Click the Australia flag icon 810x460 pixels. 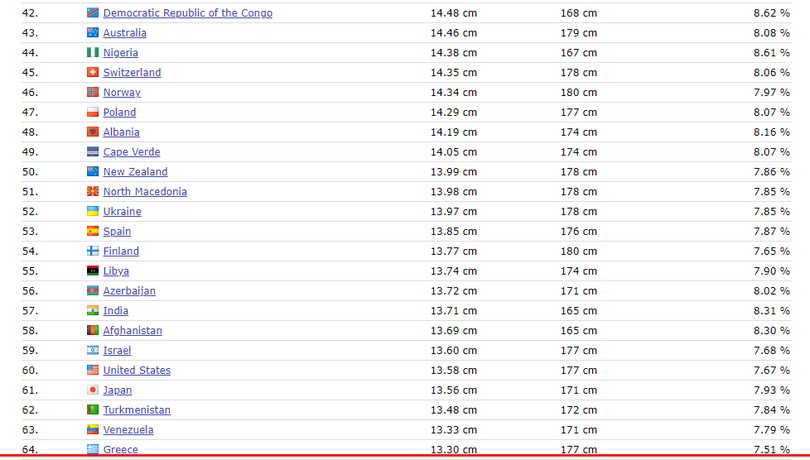coord(93,33)
